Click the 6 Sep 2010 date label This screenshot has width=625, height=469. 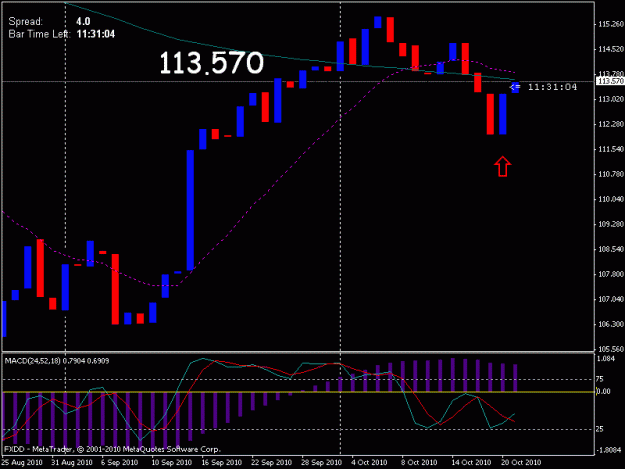(x=119, y=463)
